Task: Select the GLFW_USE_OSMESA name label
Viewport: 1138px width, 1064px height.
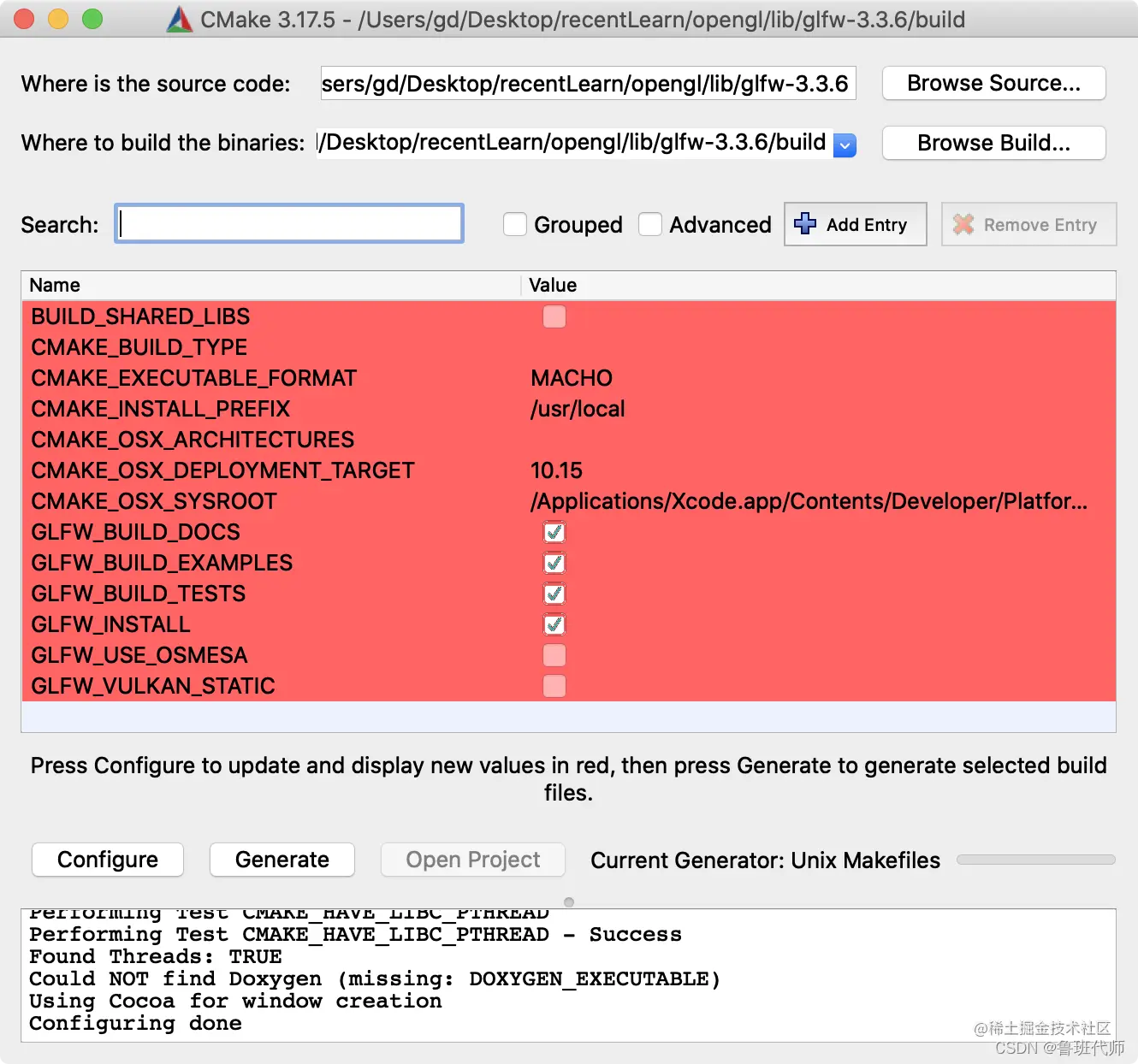Action: coord(139,655)
